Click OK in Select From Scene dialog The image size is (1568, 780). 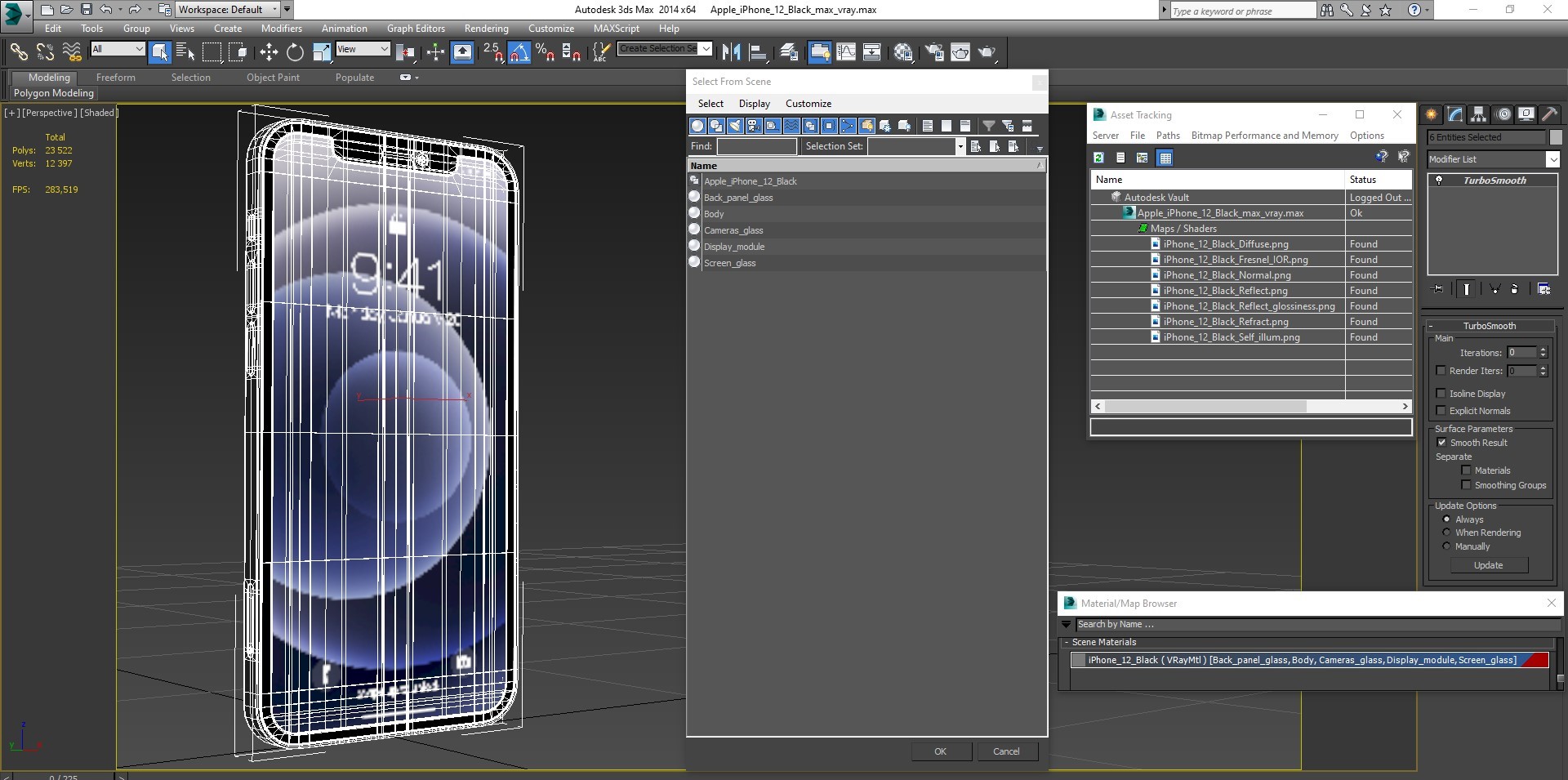pos(941,751)
